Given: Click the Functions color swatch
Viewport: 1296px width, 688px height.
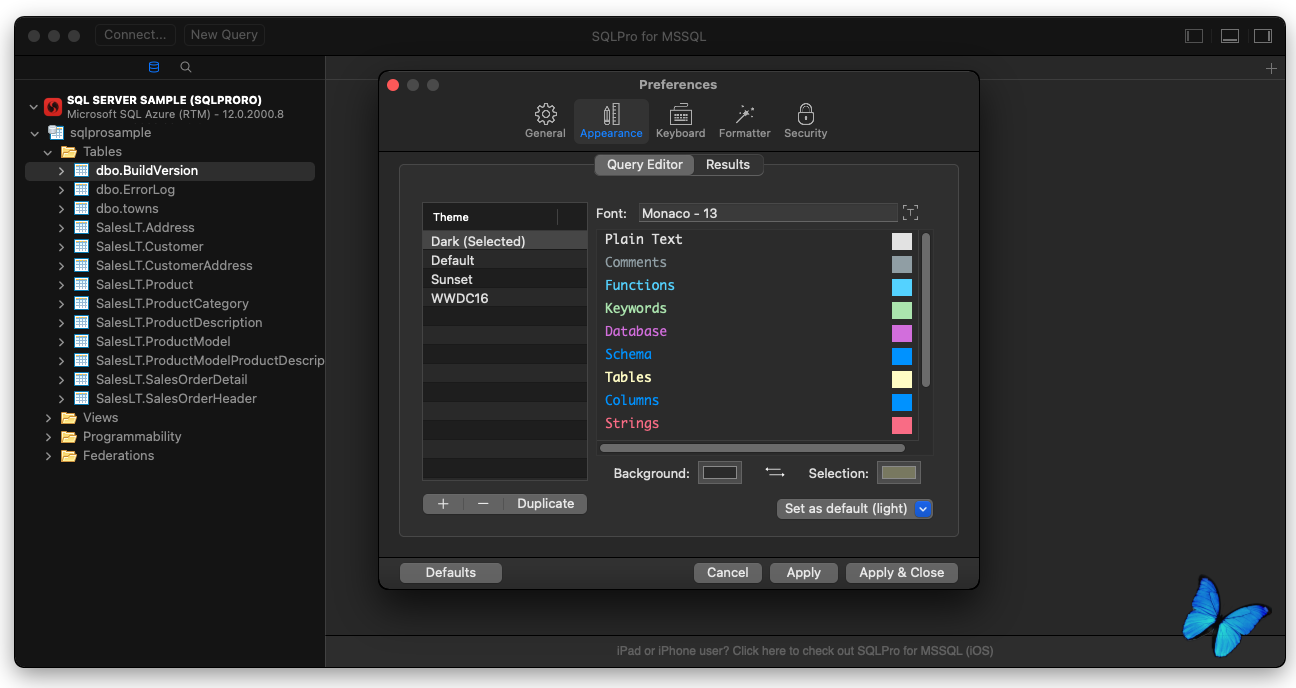Looking at the screenshot, I should [x=902, y=287].
